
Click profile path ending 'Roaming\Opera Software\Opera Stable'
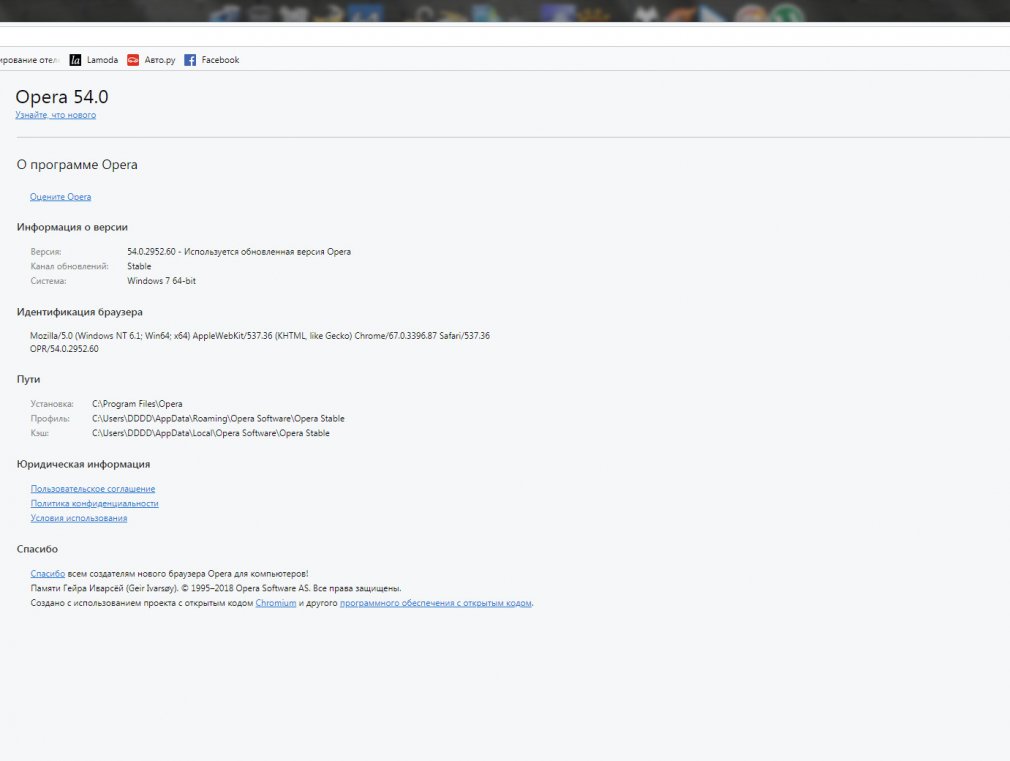218,419
